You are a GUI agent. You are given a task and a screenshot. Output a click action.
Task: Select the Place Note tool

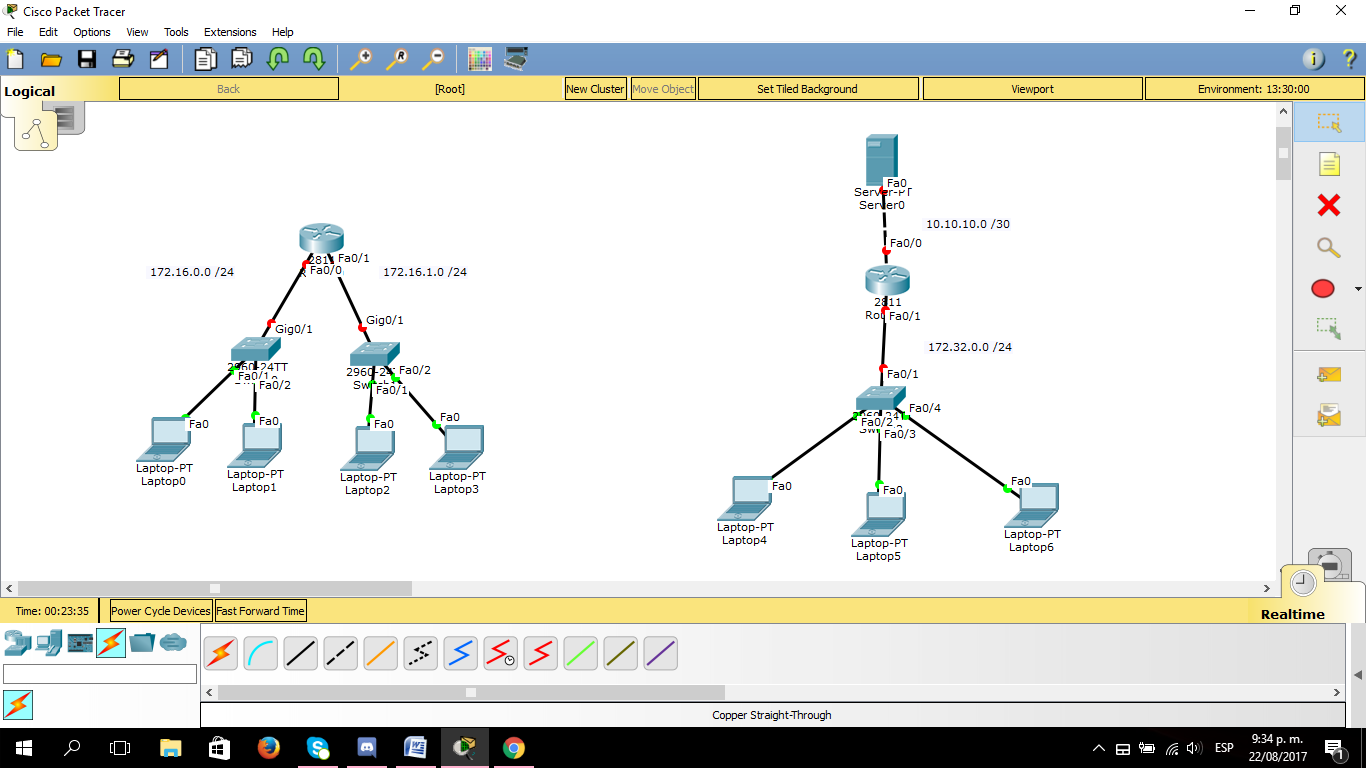click(1327, 165)
